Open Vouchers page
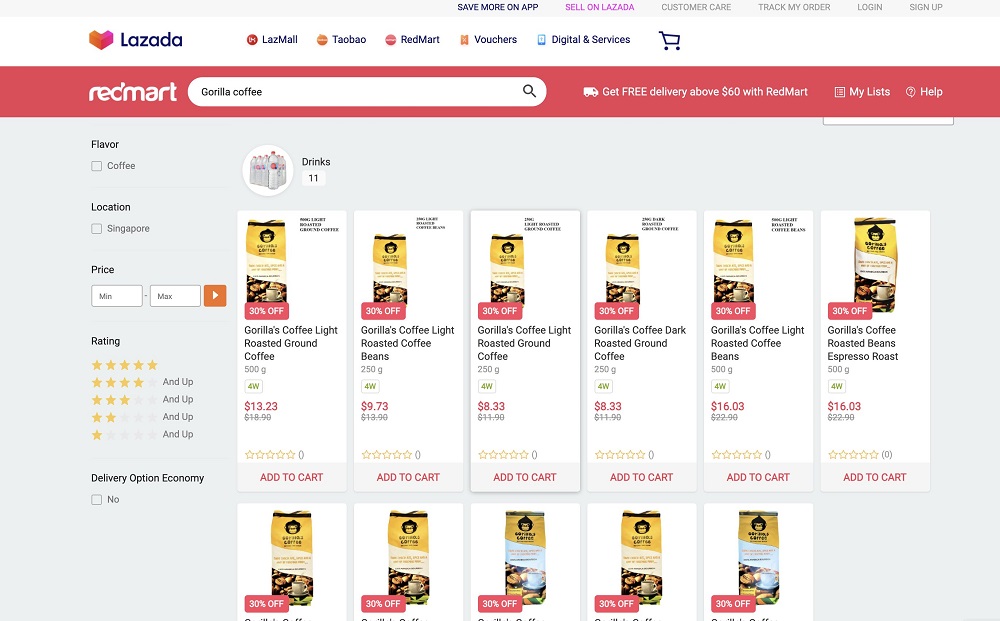Viewport: 1000px width, 621px height. pos(489,40)
